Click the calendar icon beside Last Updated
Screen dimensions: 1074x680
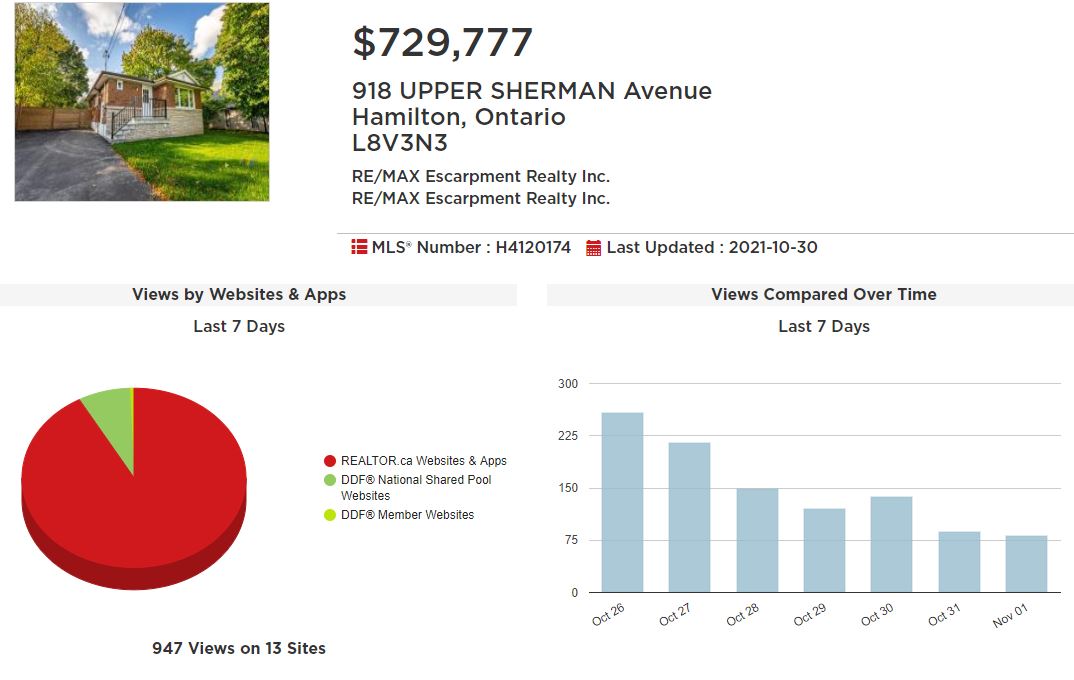click(x=594, y=248)
